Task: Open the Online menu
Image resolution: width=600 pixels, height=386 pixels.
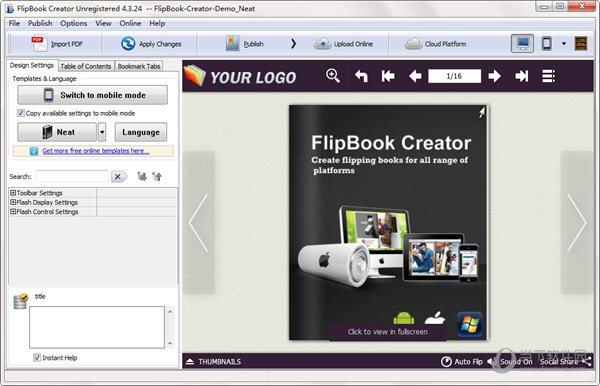Action: click(x=130, y=23)
